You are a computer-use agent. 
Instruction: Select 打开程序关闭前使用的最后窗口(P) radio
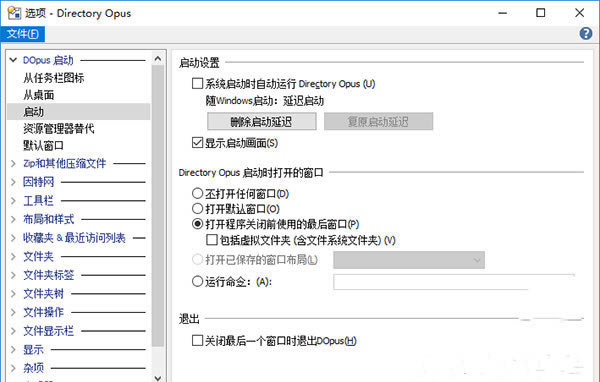click(197, 224)
